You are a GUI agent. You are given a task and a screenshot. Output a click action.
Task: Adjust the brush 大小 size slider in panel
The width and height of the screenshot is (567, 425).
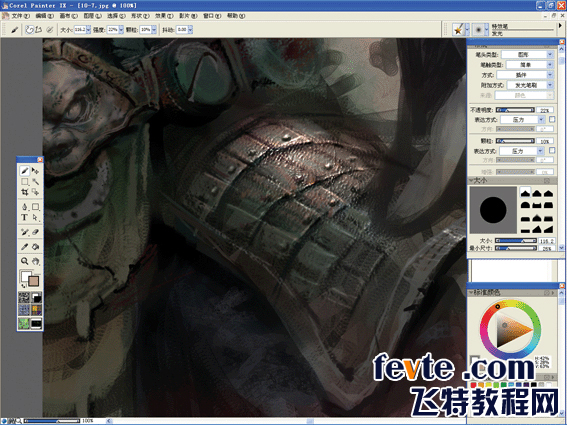[x=516, y=241]
